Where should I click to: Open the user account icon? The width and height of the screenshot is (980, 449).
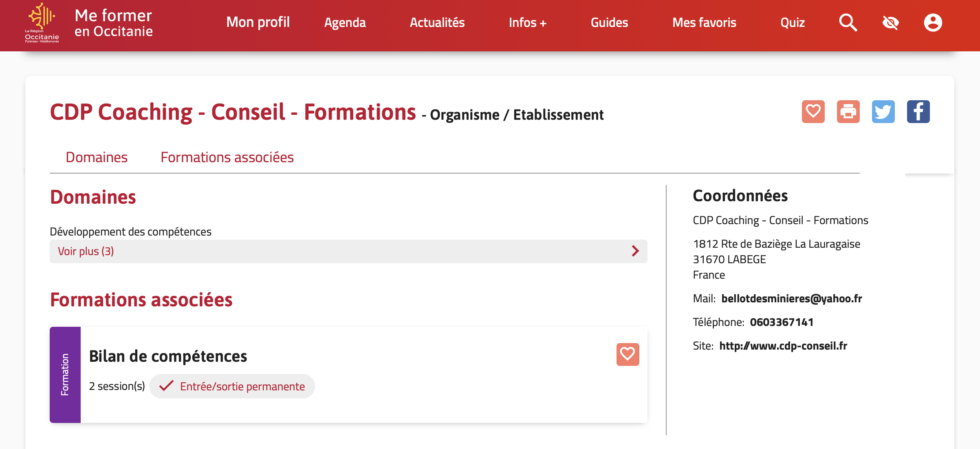coord(932,23)
